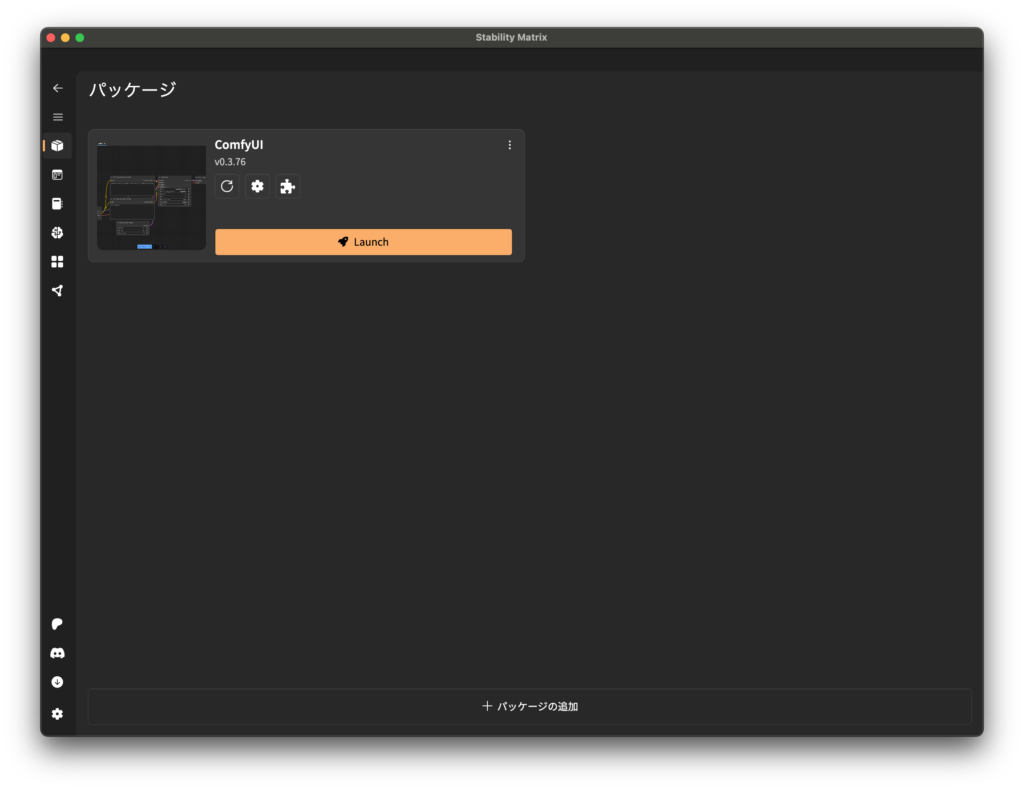Image resolution: width=1024 pixels, height=790 pixels.
Task: Open the ComfyUI three-dot more menu
Action: [x=509, y=145]
